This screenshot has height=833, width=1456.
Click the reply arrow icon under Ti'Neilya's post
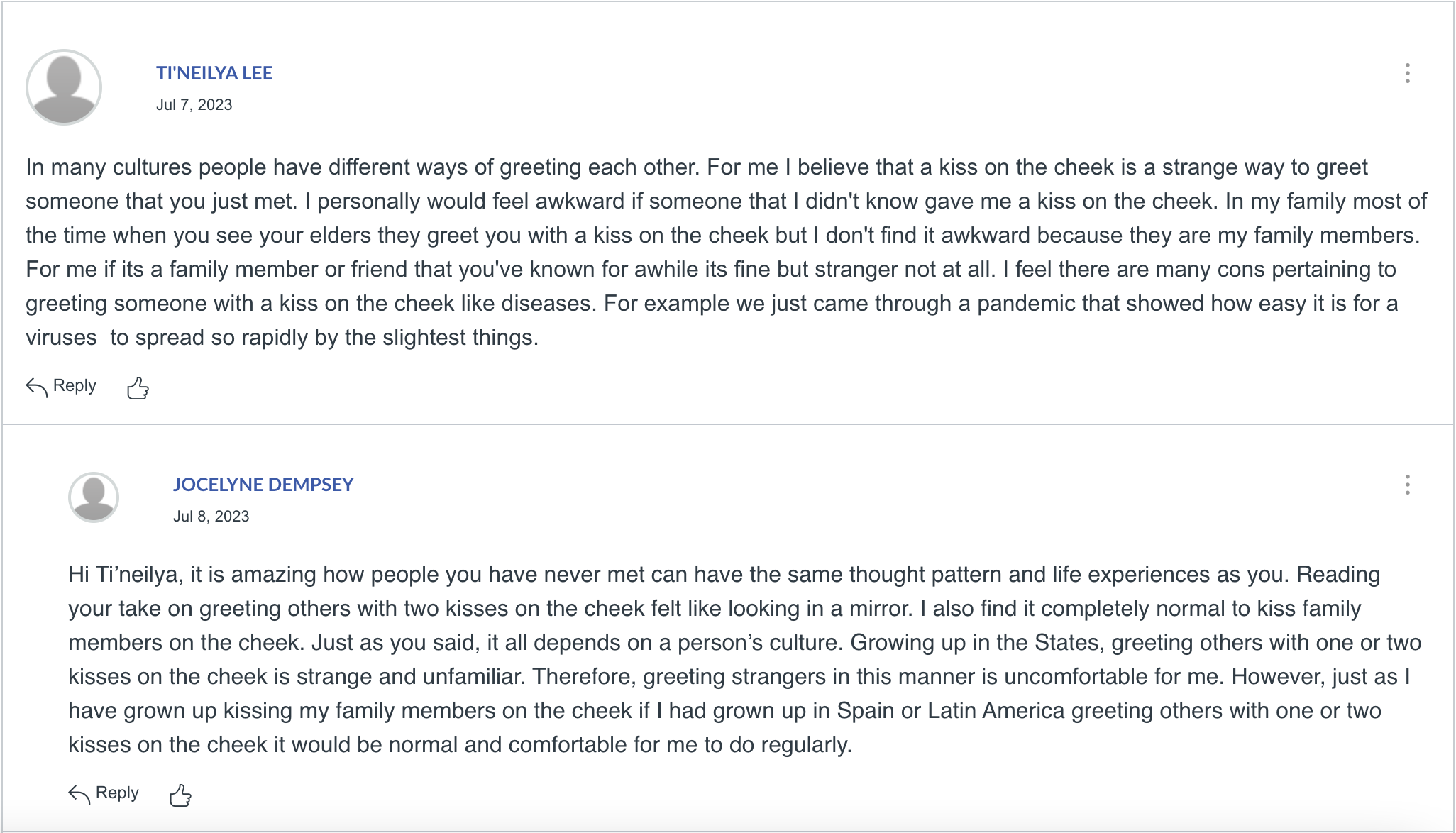point(37,387)
